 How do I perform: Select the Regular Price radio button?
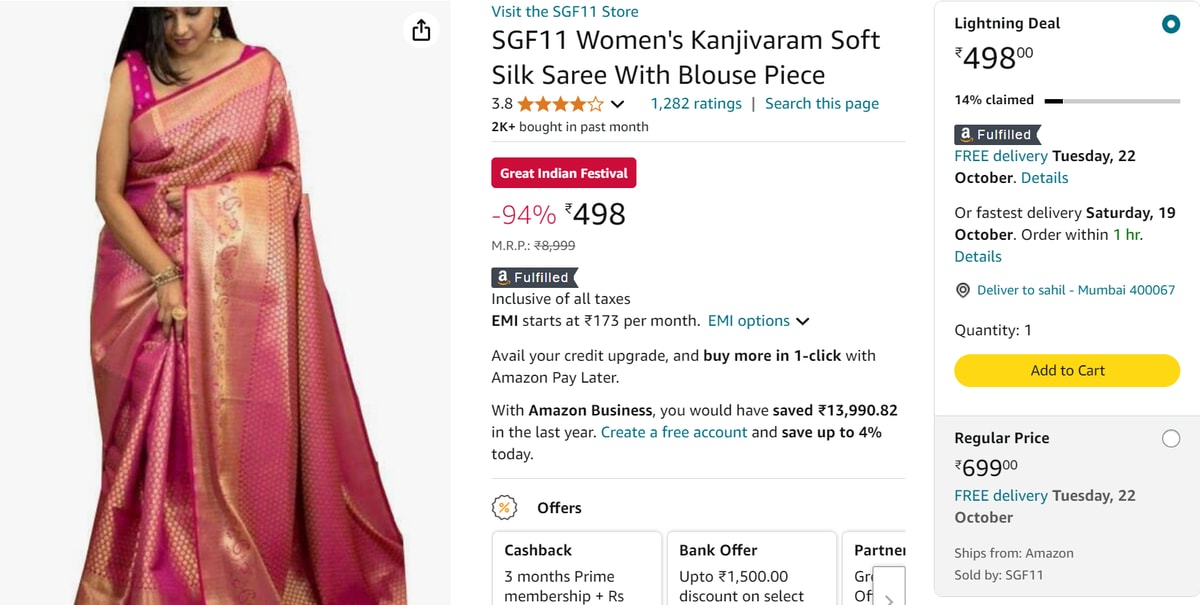coord(1171,438)
